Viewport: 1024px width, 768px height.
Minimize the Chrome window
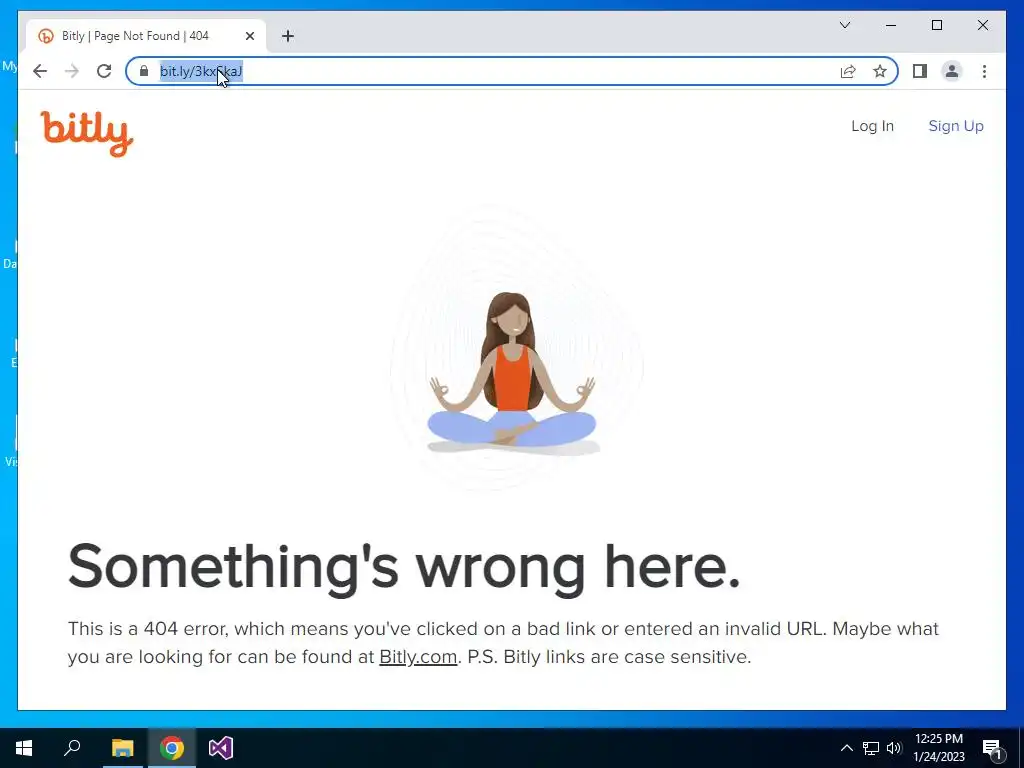click(x=891, y=25)
